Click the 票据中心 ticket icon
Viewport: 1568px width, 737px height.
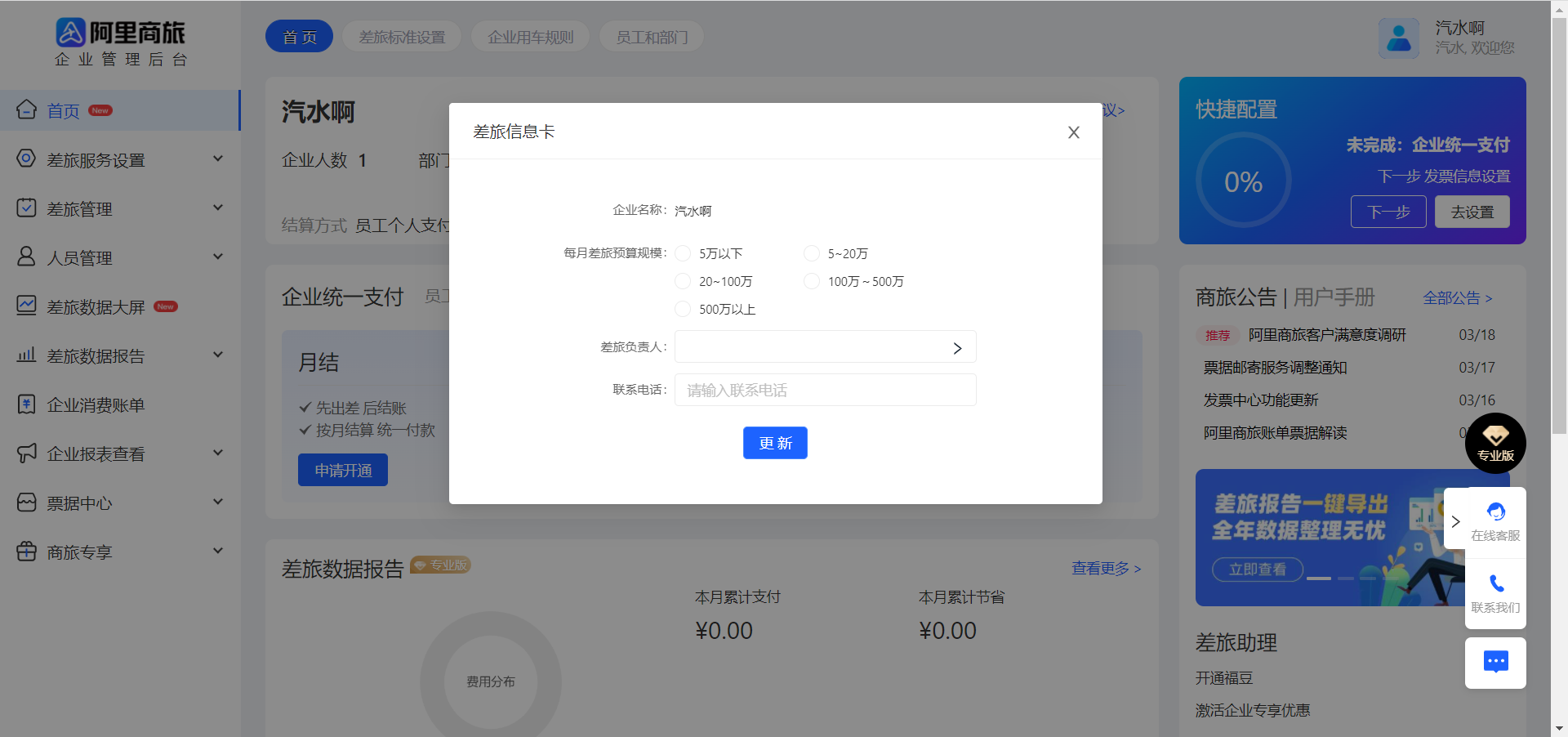pos(26,502)
